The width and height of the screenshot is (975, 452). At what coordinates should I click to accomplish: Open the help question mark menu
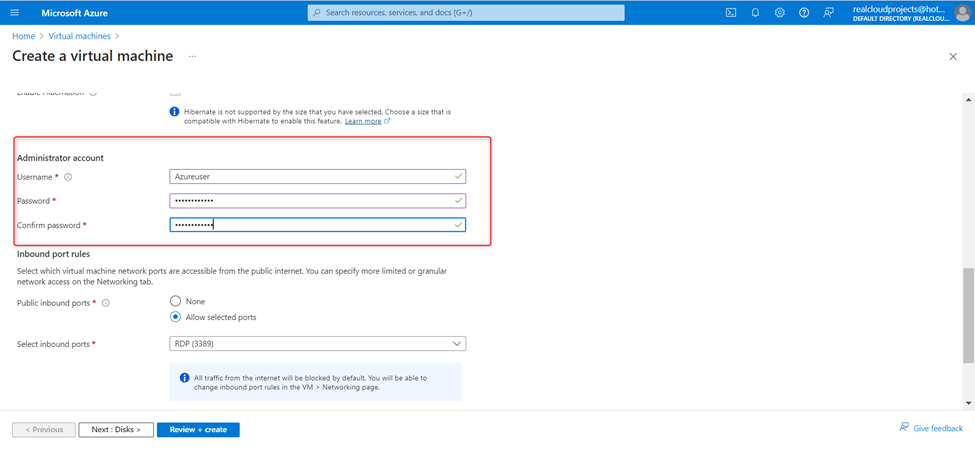click(804, 12)
